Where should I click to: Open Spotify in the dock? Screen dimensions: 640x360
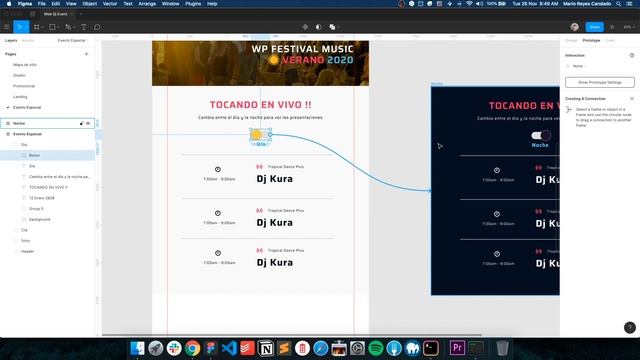coord(376,348)
